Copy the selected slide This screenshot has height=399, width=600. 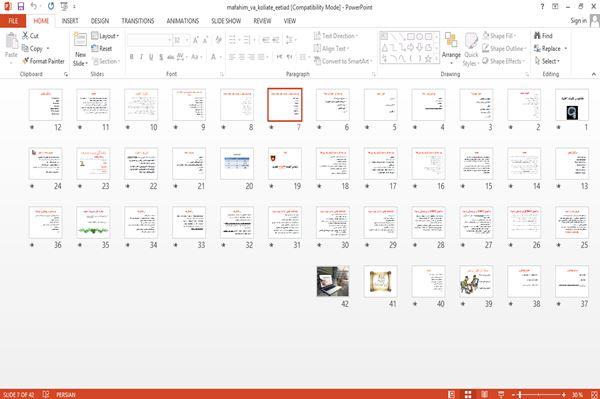(x=32, y=49)
